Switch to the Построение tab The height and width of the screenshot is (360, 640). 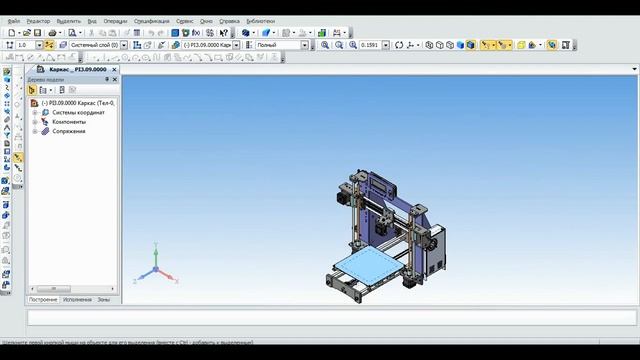point(43,300)
